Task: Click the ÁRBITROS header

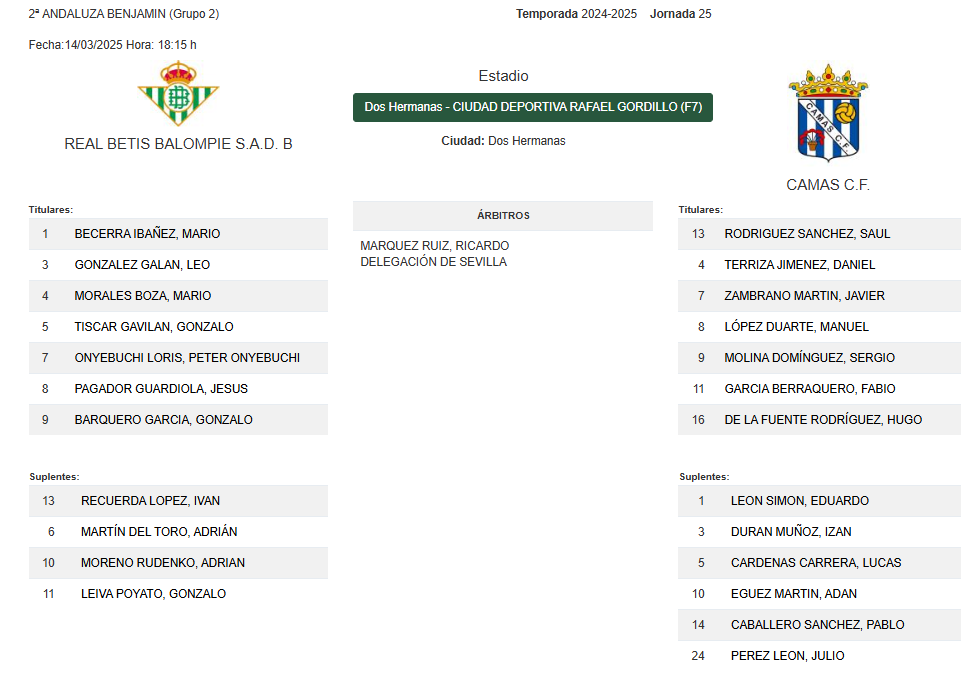Action: pyautogui.click(x=503, y=216)
